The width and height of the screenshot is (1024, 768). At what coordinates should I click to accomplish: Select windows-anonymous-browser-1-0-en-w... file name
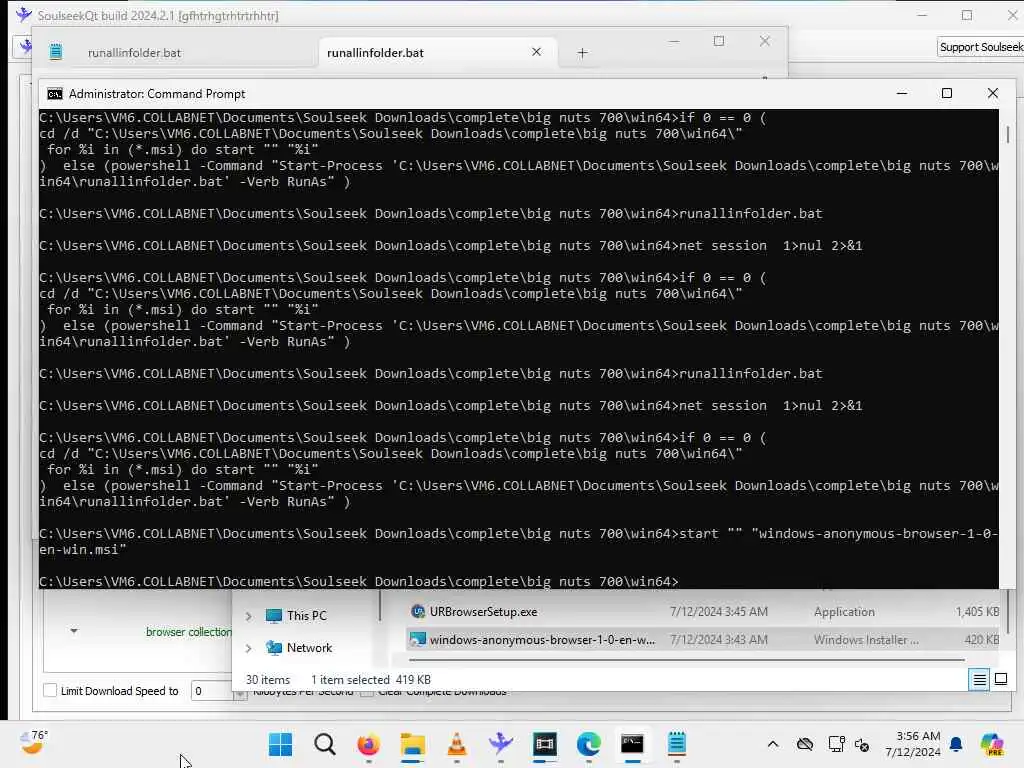[542, 640]
